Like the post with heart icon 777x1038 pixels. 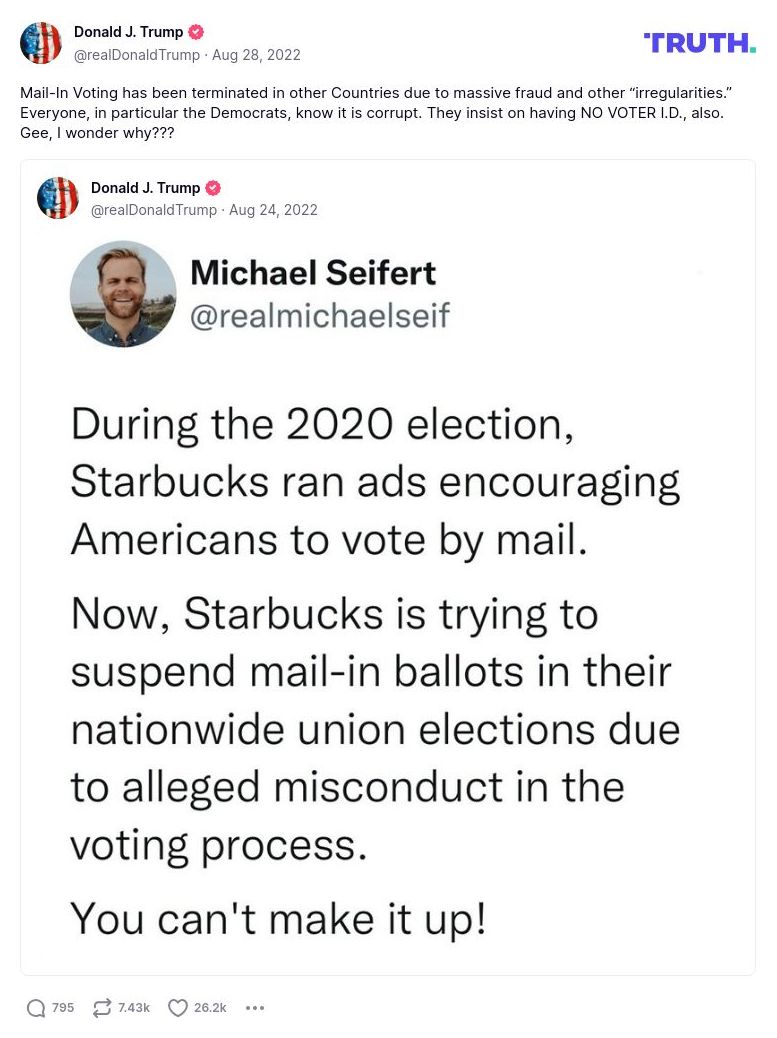[178, 1008]
